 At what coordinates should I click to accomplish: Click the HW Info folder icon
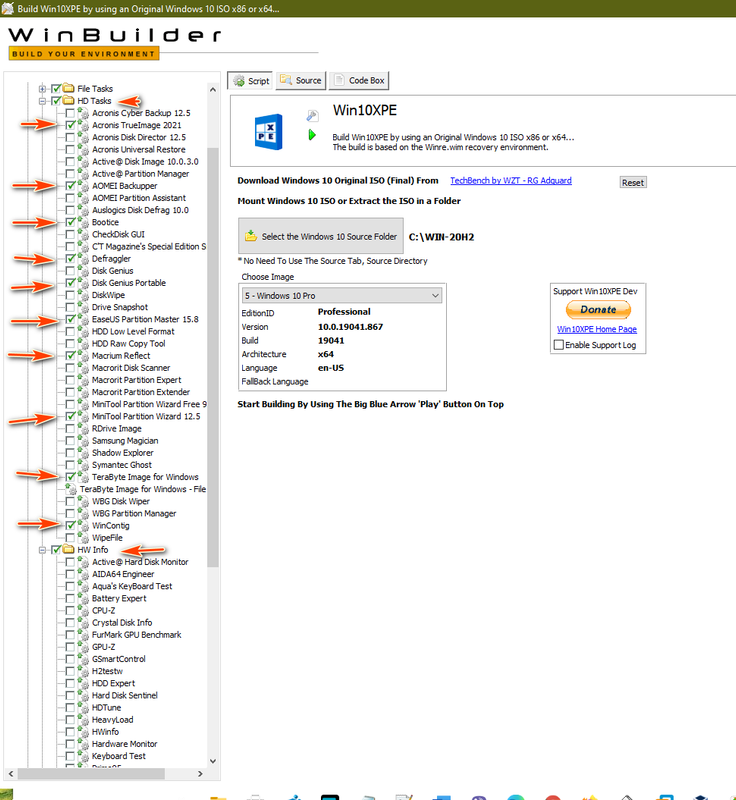[68, 550]
